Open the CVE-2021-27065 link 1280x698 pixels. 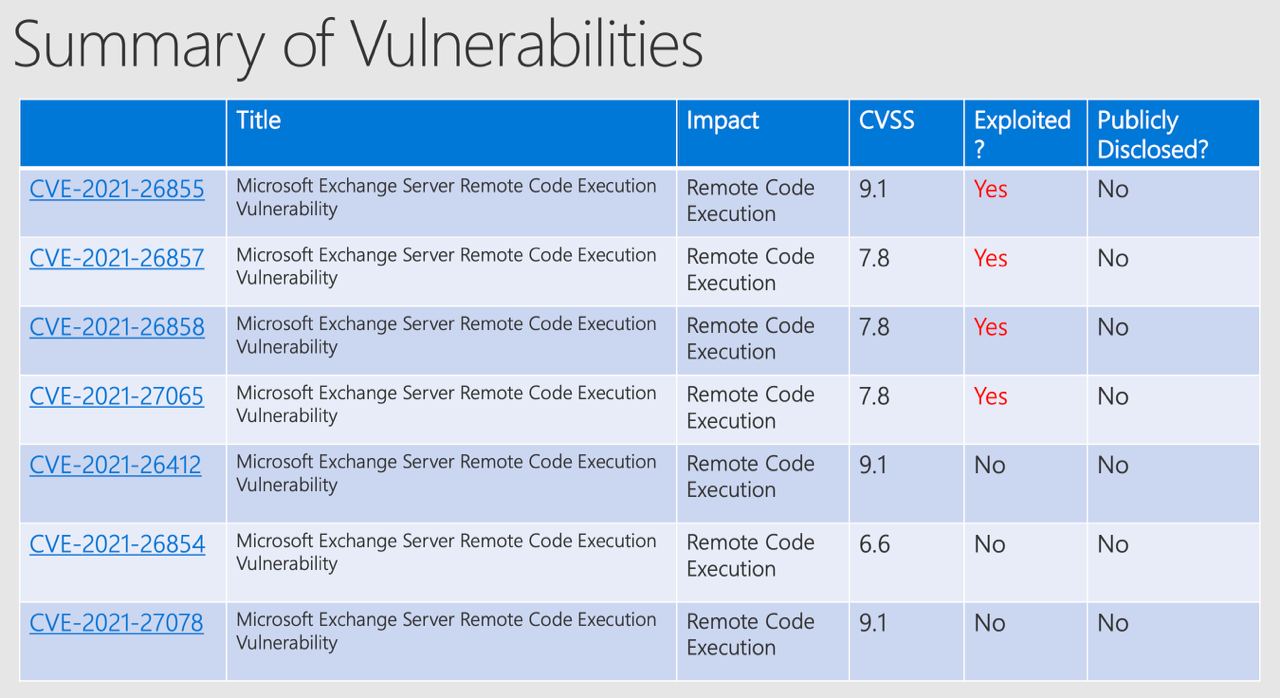point(117,396)
